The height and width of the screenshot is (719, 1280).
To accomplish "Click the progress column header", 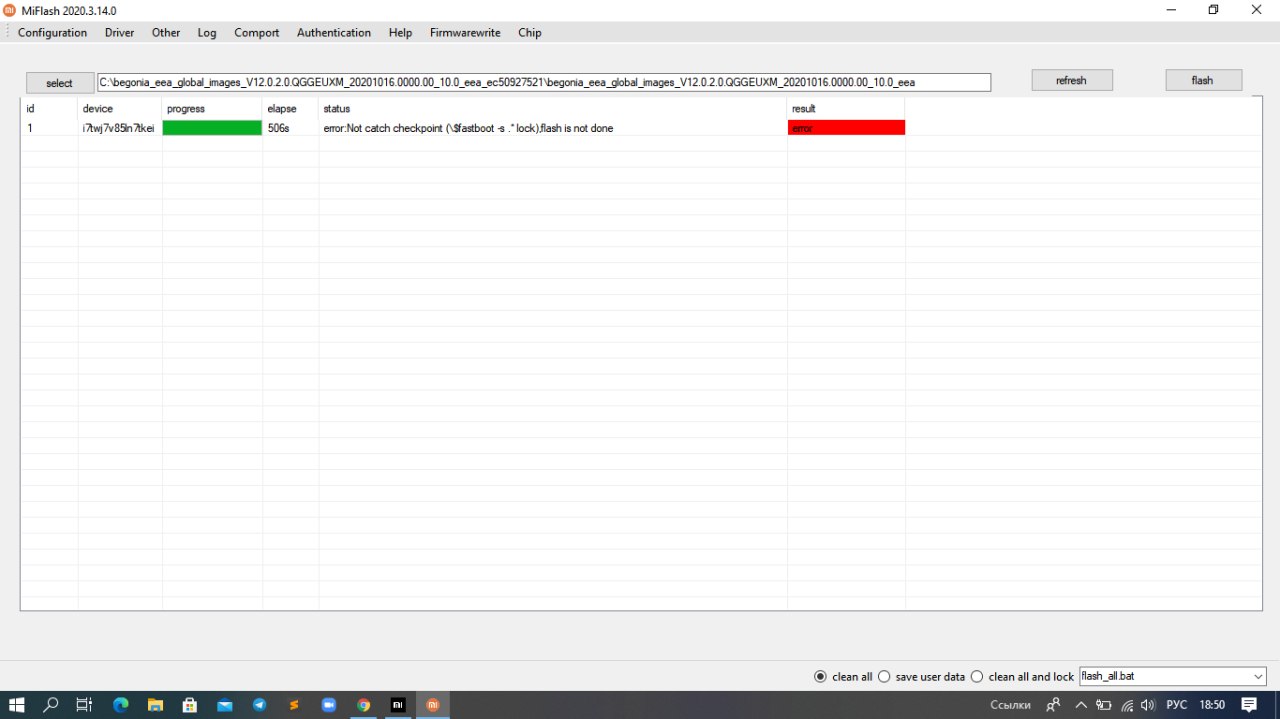I will [212, 108].
